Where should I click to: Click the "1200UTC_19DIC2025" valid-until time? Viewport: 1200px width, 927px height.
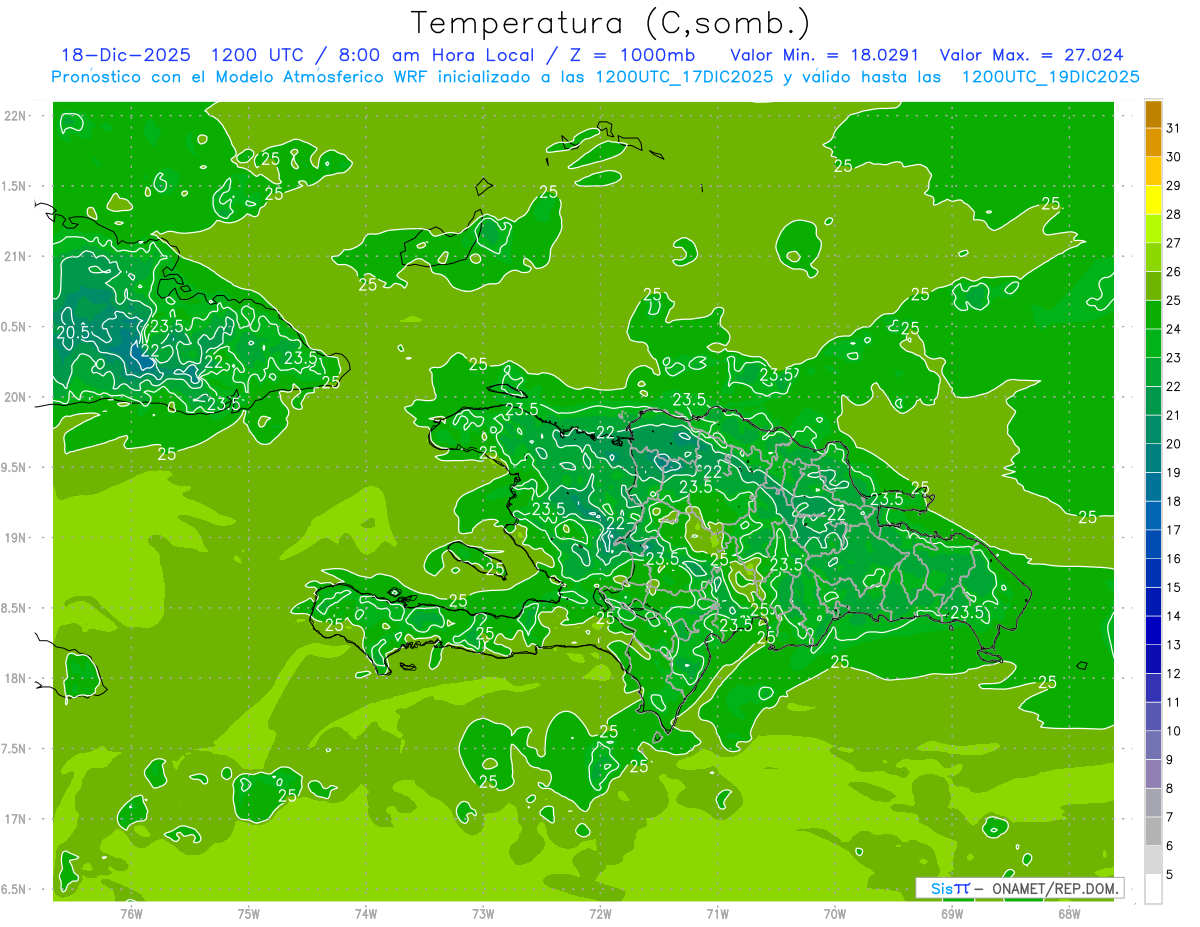click(x=1051, y=77)
